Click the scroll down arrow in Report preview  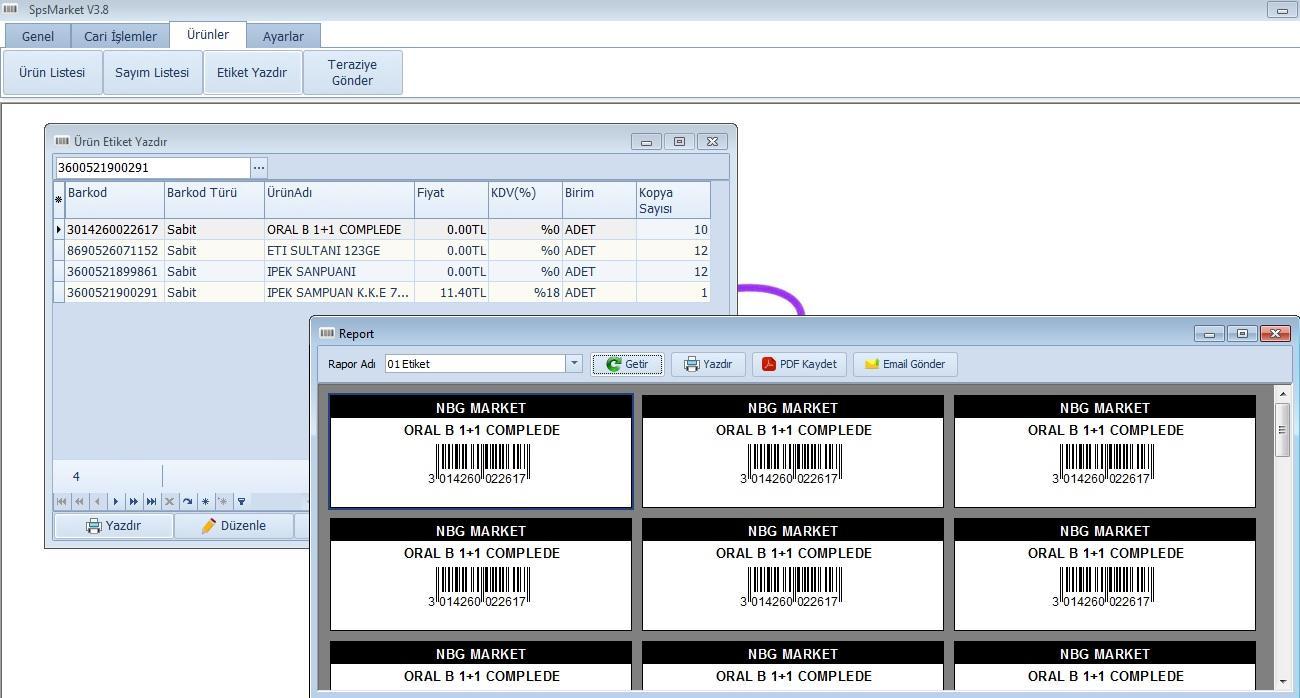(1283, 681)
